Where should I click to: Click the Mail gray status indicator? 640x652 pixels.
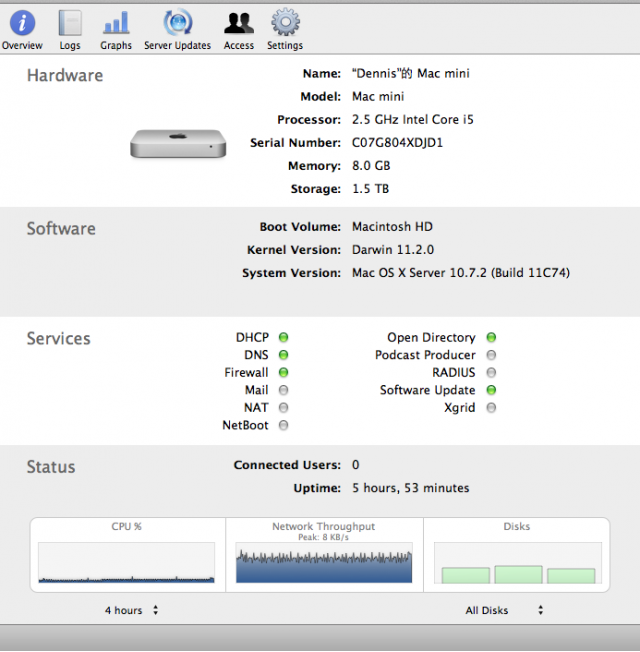click(x=283, y=390)
